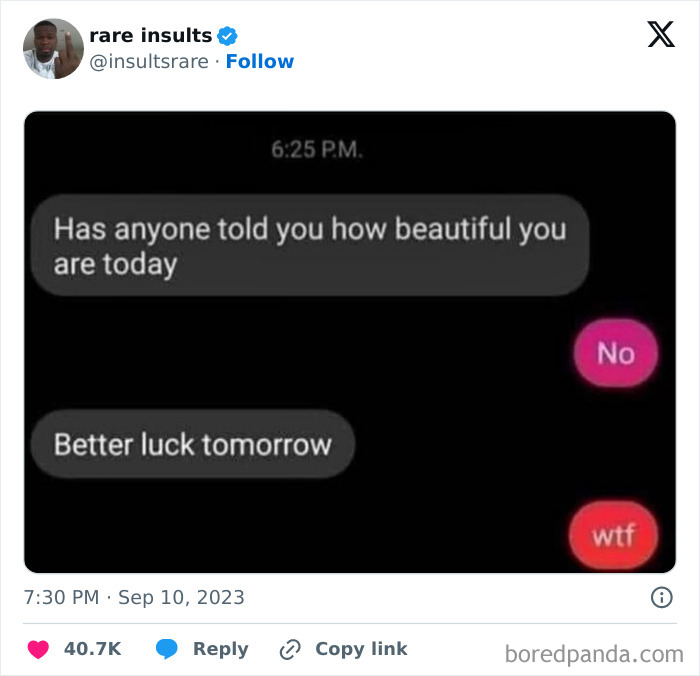The image size is (700, 676).
Task: Click the blue reply speech bubble icon
Action: coord(167,649)
